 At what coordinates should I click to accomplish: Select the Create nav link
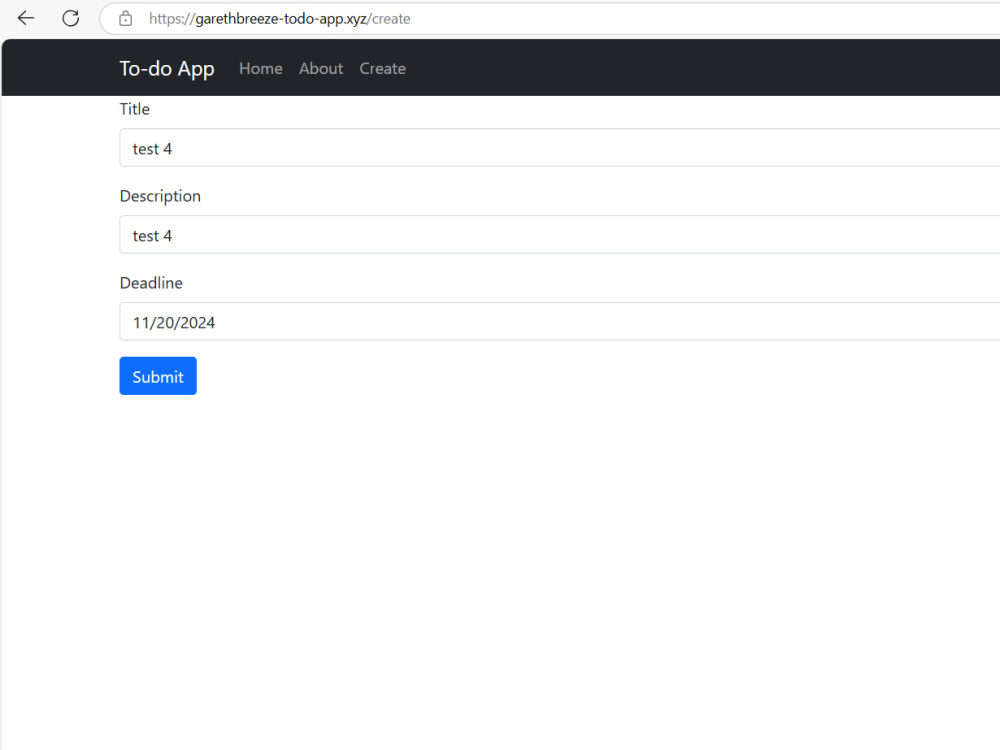pos(383,69)
